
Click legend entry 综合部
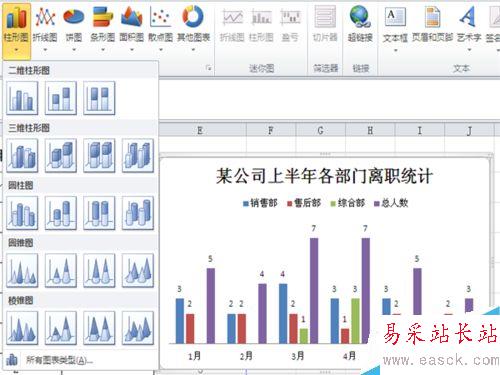348,203
